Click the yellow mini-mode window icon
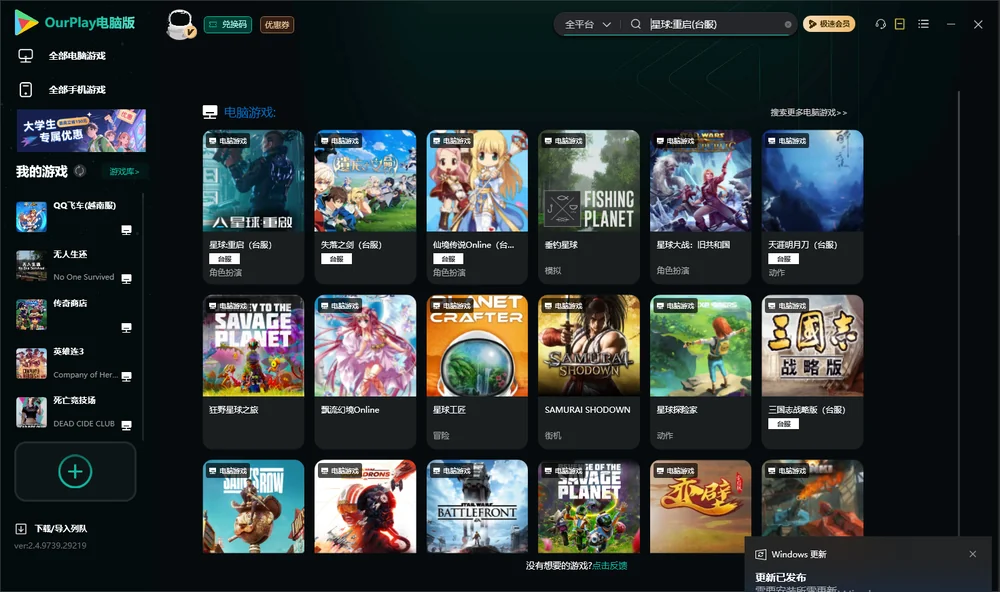The image size is (1000, 592). click(900, 24)
